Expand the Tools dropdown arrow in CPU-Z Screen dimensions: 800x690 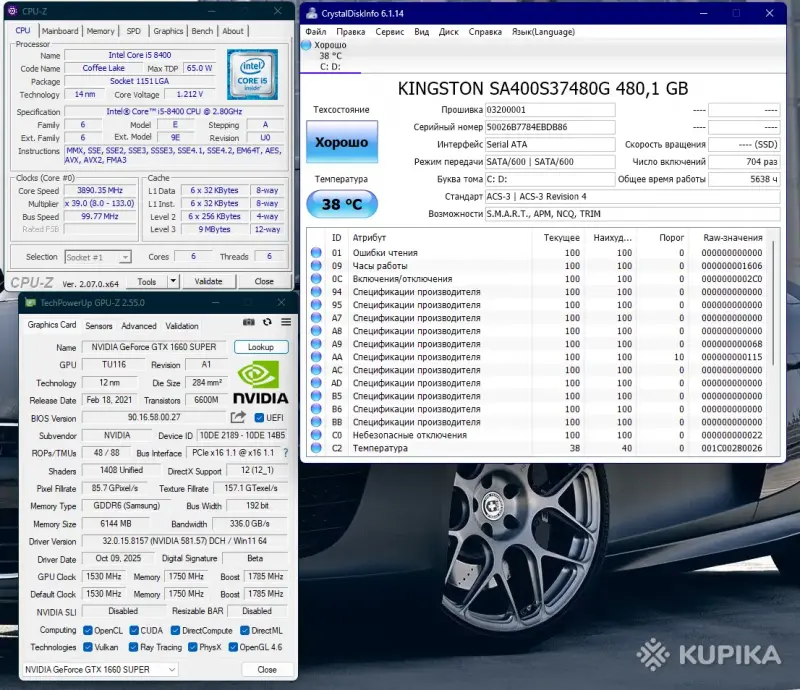point(173,281)
